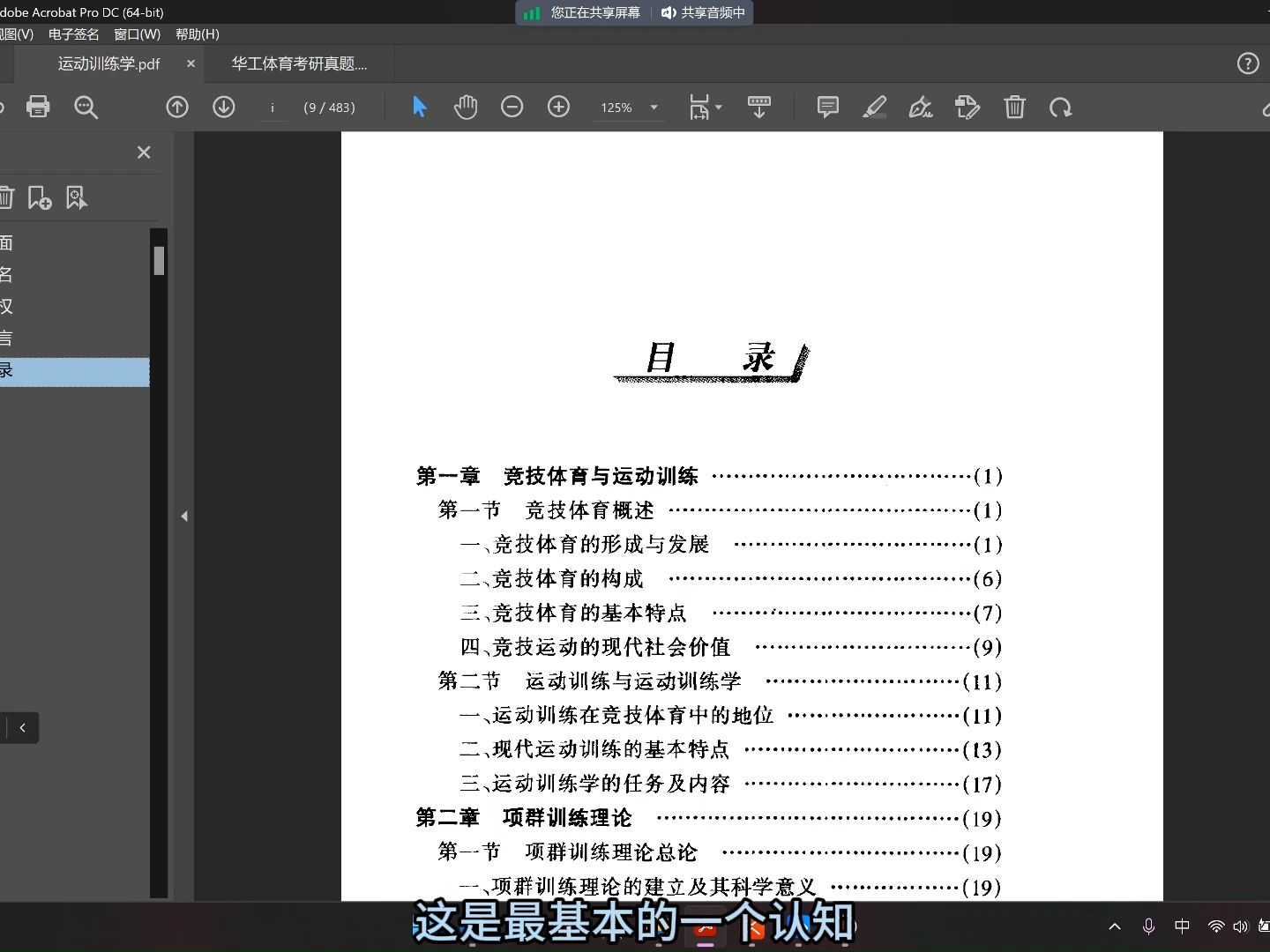Switch to 华工体育考研真题 tab
Screen dimensions: 1270x952
click(299, 63)
